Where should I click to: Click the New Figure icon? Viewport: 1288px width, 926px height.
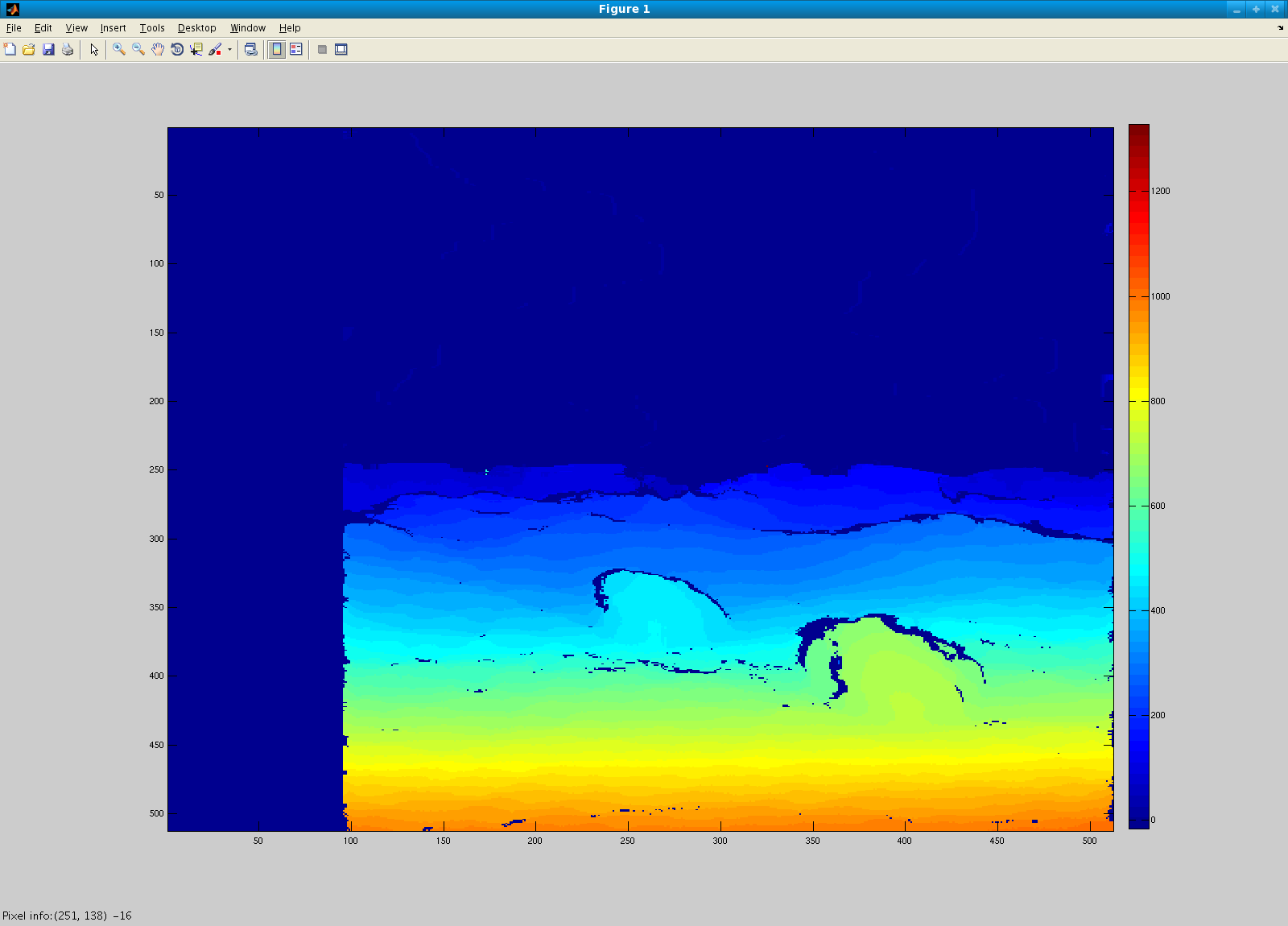coord(10,49)
